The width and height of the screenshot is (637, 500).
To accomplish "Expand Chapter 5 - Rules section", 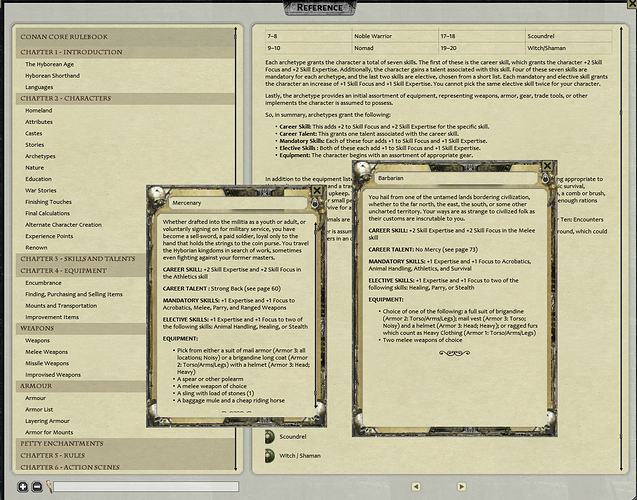I will click(x=125, y=455).
